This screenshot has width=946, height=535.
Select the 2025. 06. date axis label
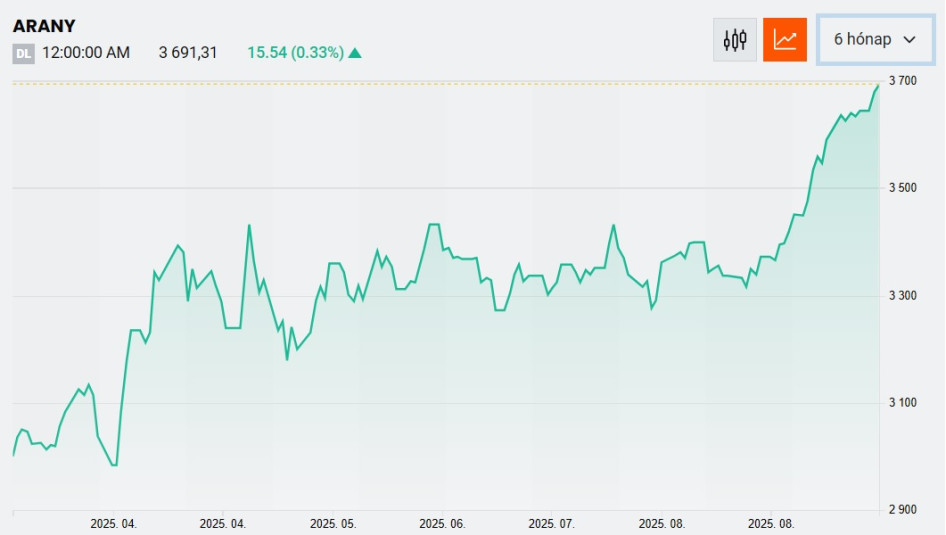(x=442, y=524)
